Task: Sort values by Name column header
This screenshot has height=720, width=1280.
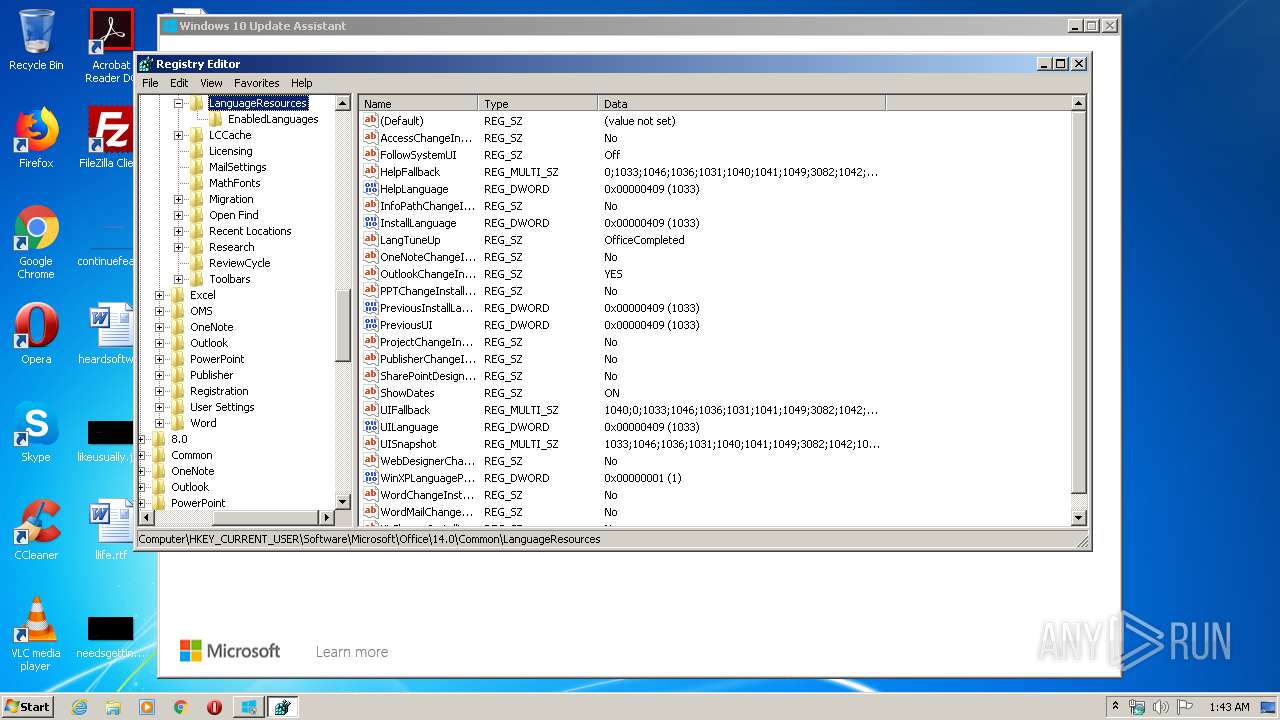Action: pyautogui.click(x=418, y=104)
